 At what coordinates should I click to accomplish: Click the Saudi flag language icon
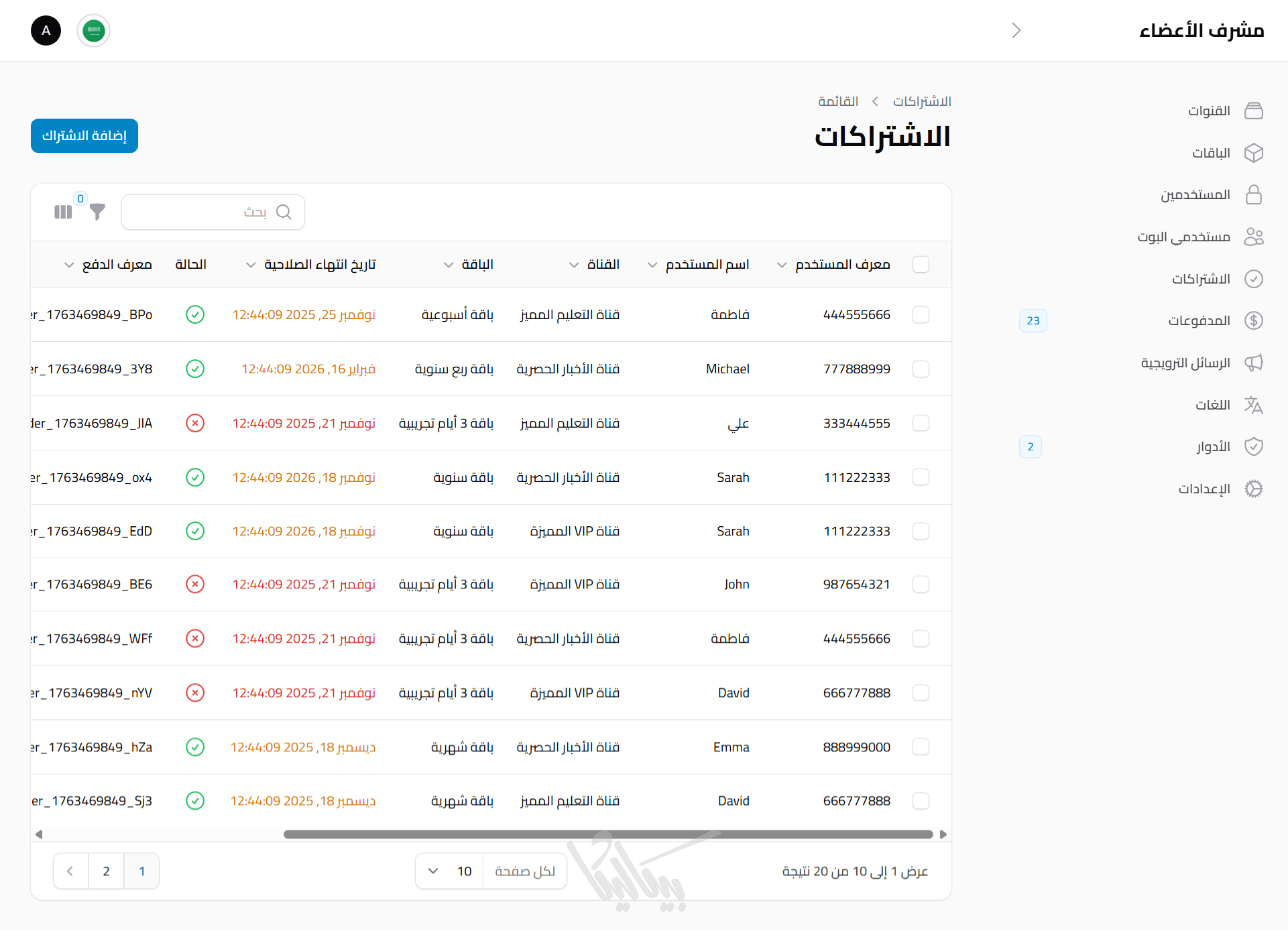pyautogui.click(x=94, y=31)
